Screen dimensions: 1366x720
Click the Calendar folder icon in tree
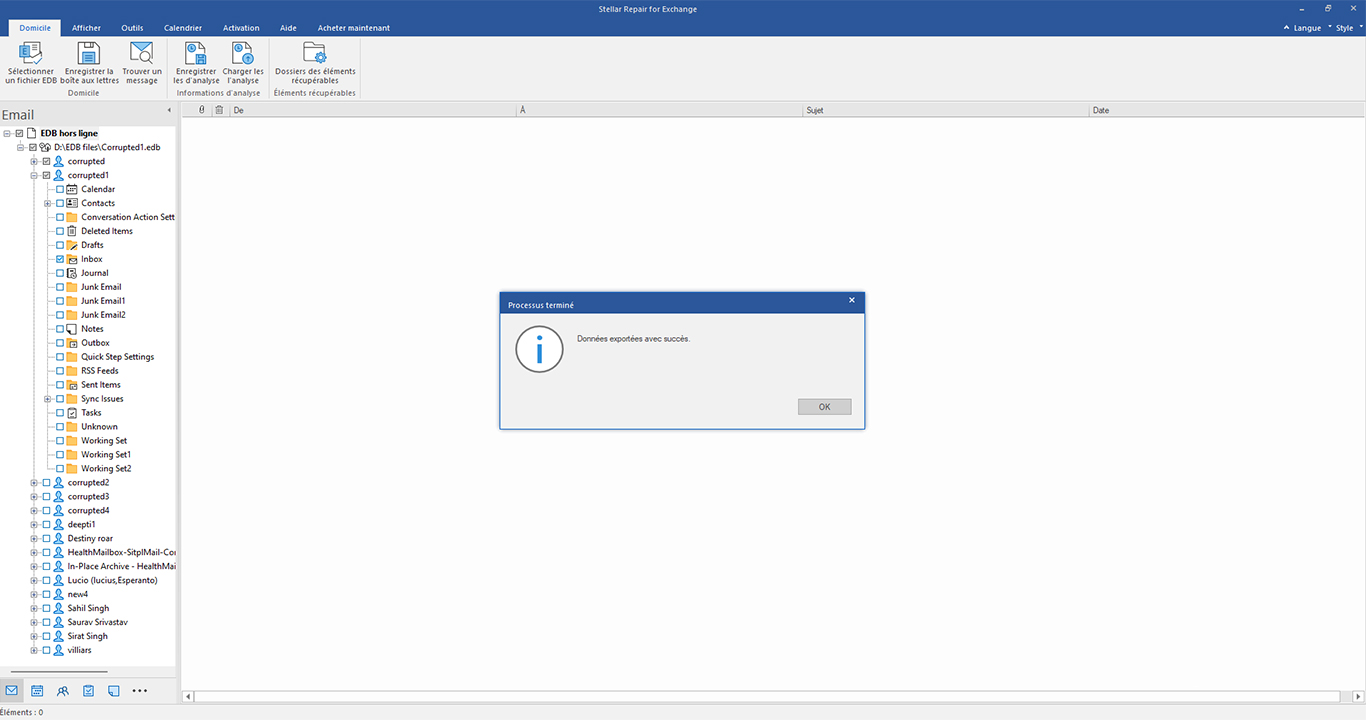coord(72,189)
